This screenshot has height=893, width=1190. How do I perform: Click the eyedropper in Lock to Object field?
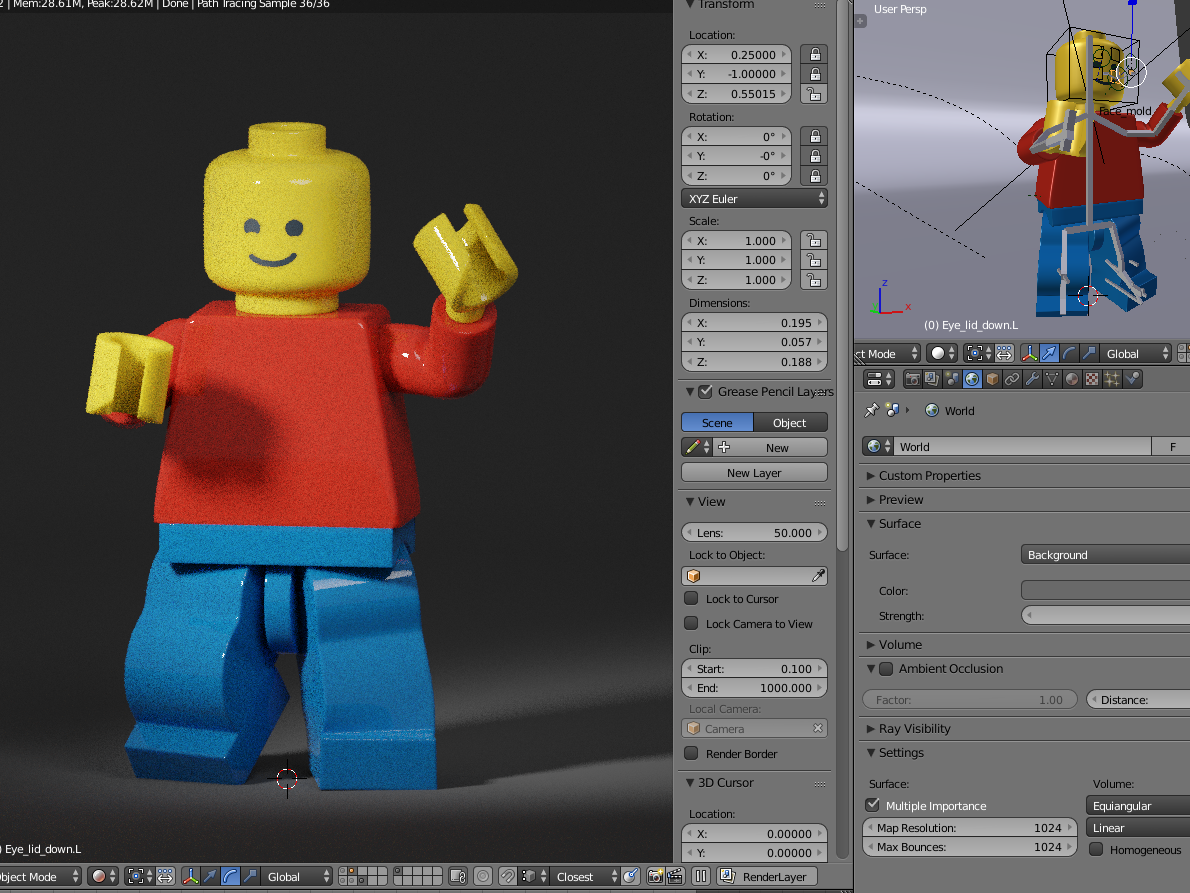pyautogui.click(x=817, y=576)
